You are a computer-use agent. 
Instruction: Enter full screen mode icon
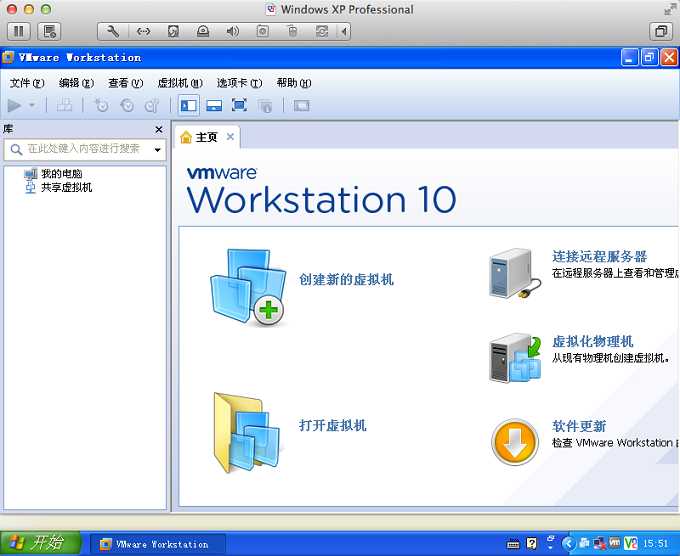tap(239, 105)
